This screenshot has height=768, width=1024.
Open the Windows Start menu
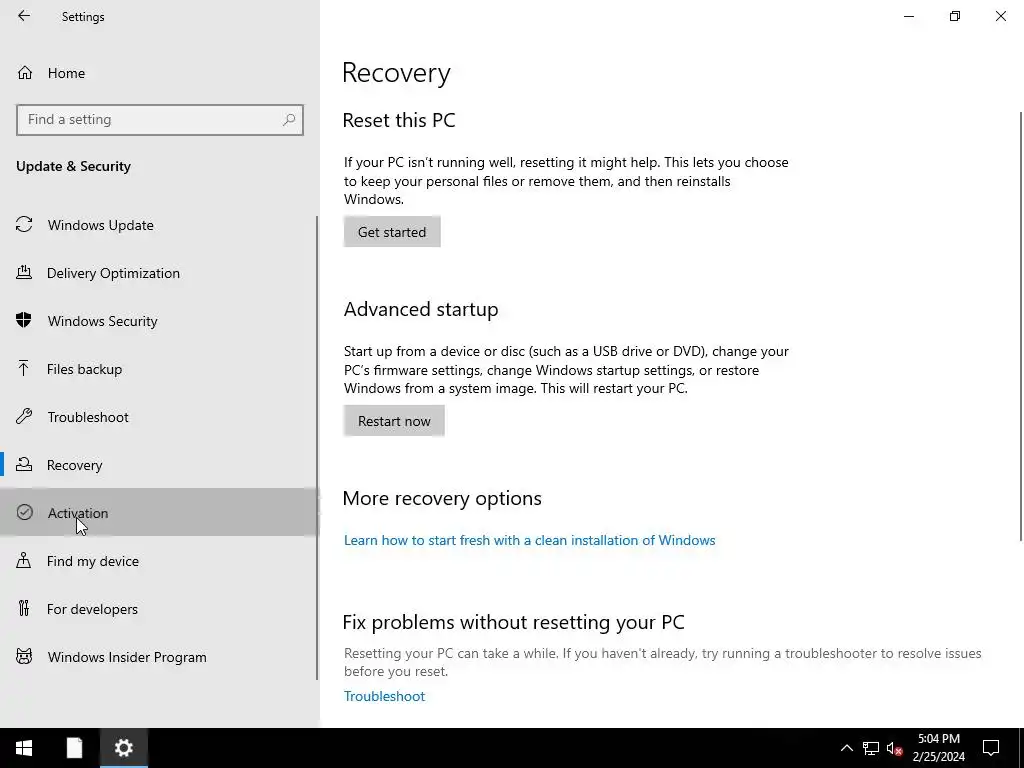coord(24,748)
